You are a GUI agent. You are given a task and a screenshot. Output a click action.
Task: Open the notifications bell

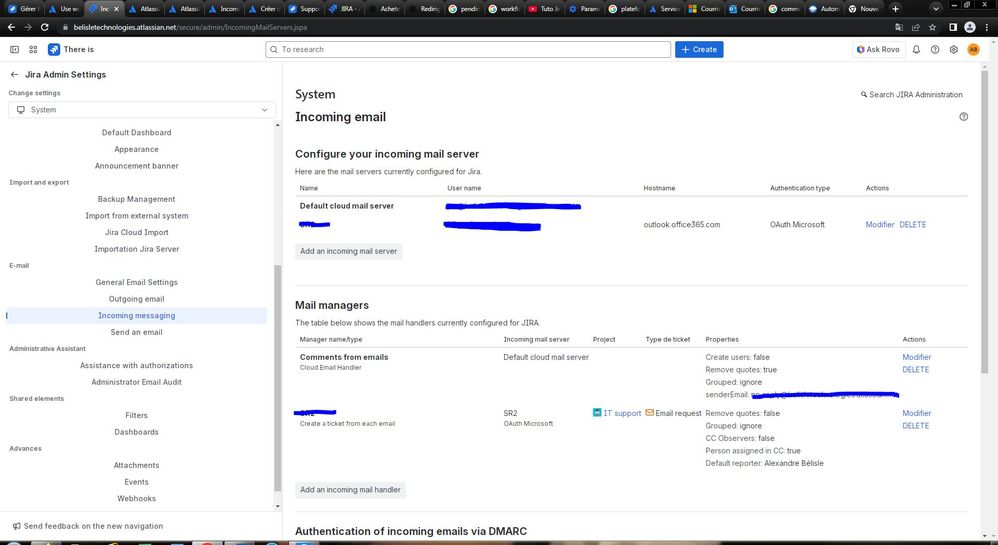(916, 49)
